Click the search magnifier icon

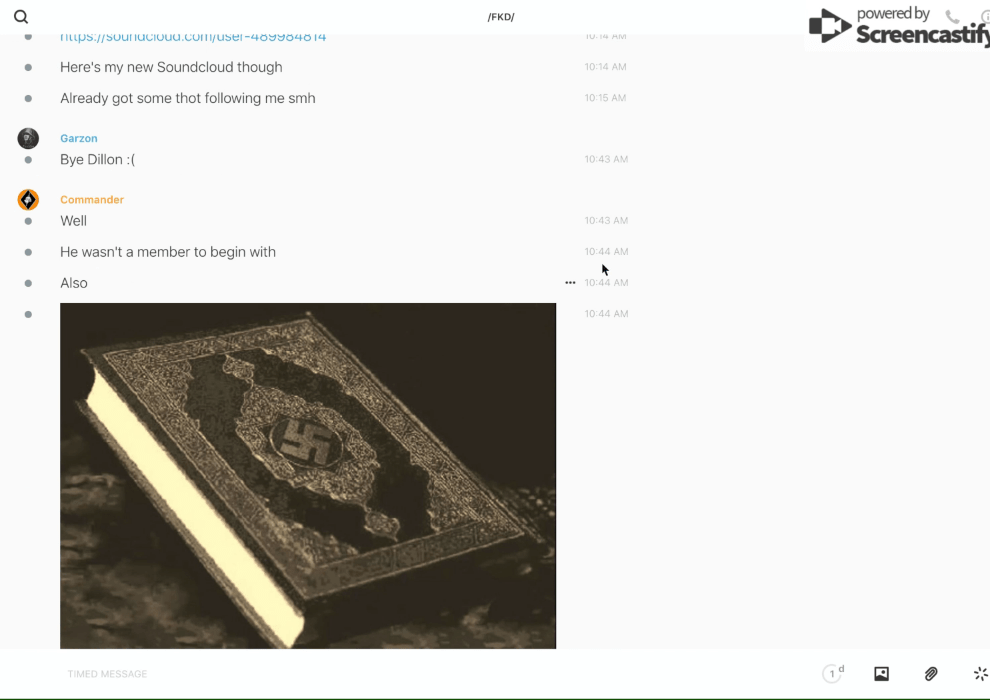coord(21,17)
